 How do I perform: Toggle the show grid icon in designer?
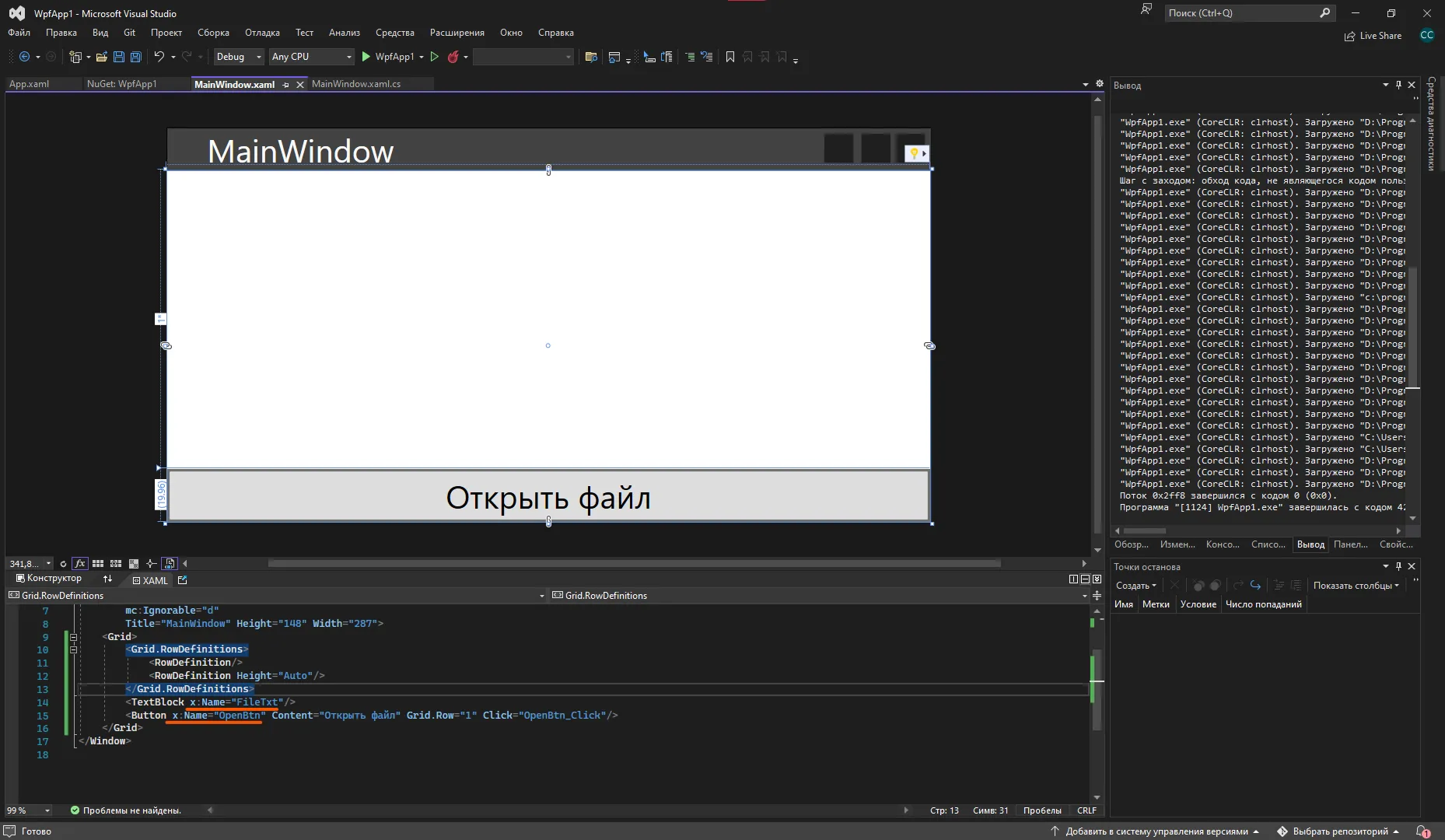coord(98,564)
